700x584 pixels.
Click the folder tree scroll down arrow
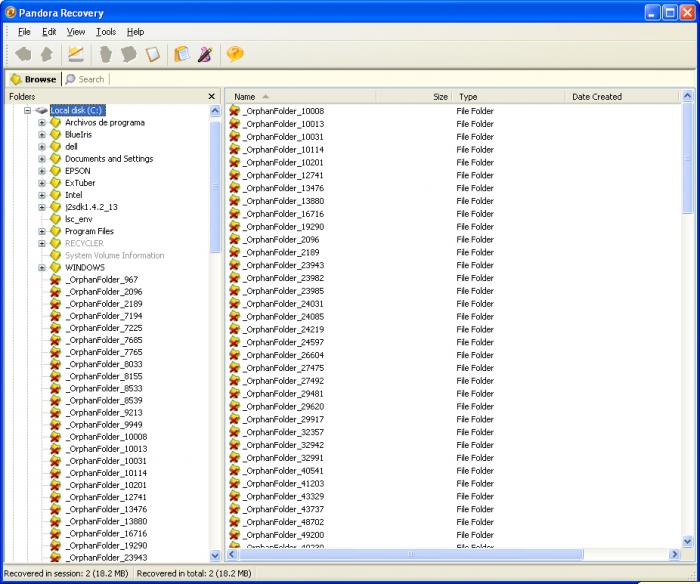pyautogui.click(x=215, y=555)
